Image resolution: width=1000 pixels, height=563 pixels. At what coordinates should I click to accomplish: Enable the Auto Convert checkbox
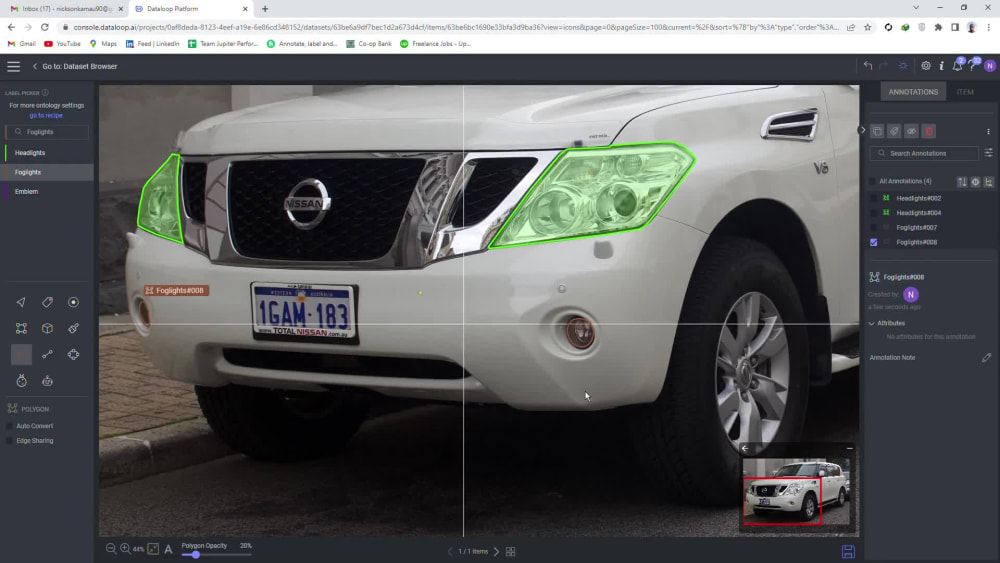click(10, 426)
